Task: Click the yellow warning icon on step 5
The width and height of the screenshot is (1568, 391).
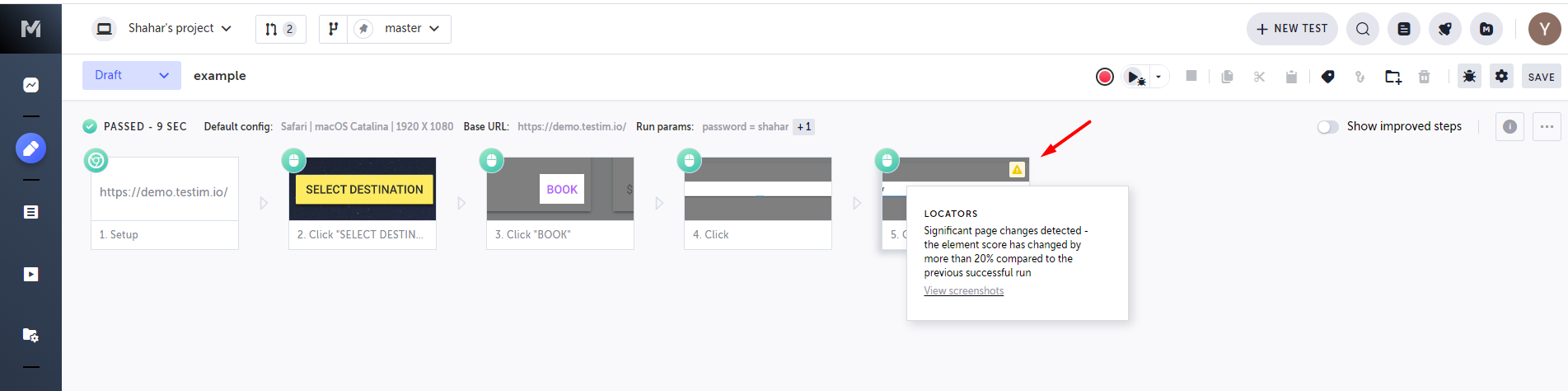Action: pos(1017,169)
